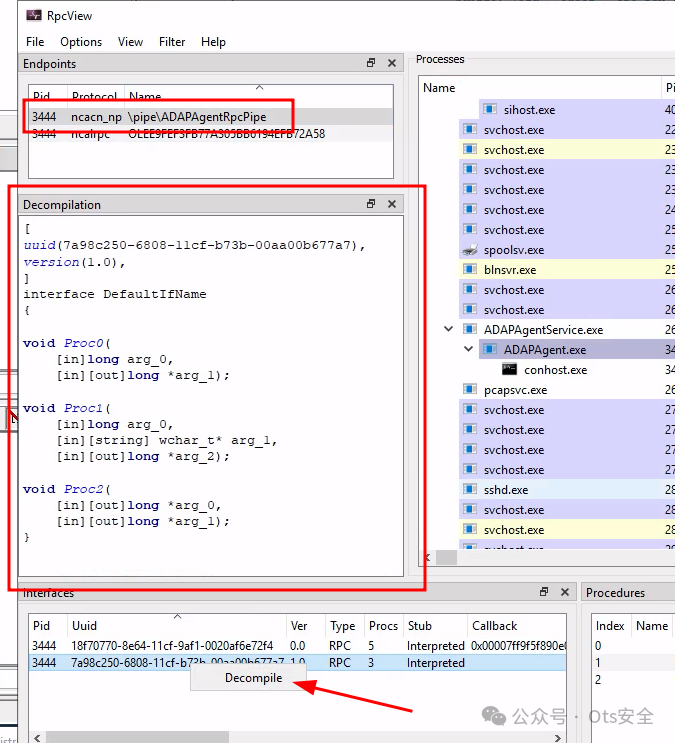Click the interface DefaultIfName line

[x=115, y=294]
